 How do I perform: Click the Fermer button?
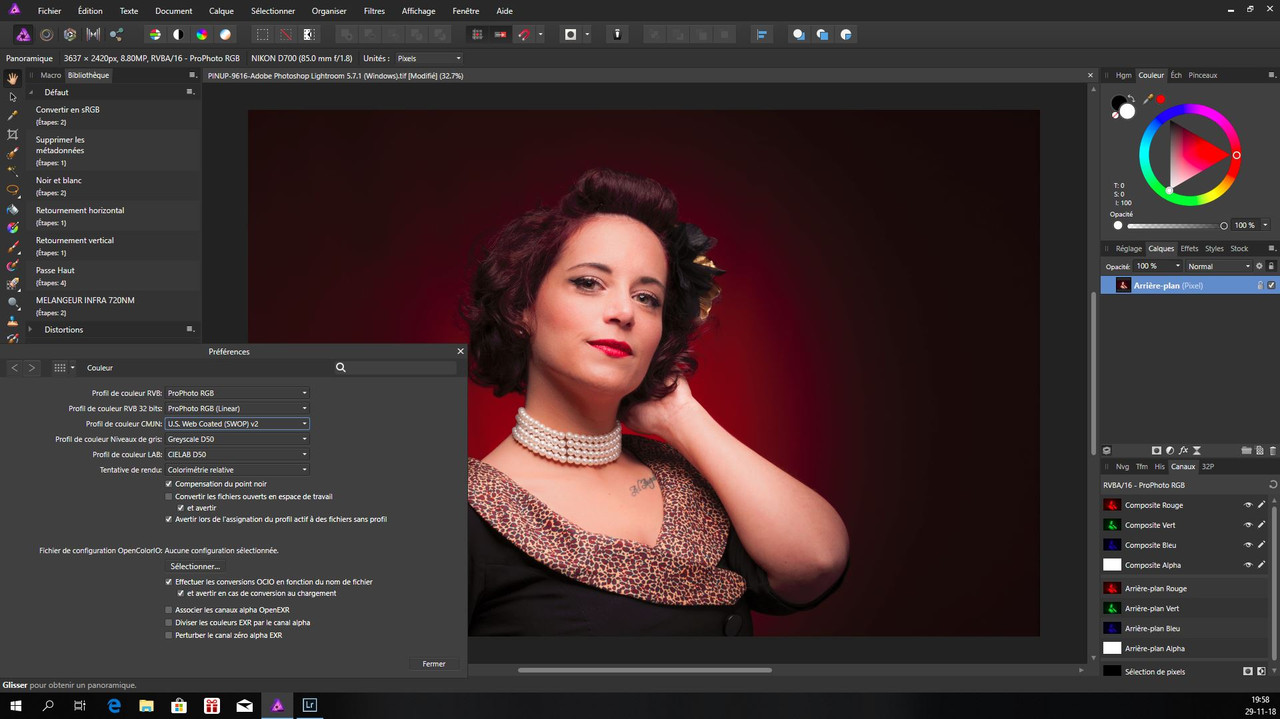tap(434, 664)
